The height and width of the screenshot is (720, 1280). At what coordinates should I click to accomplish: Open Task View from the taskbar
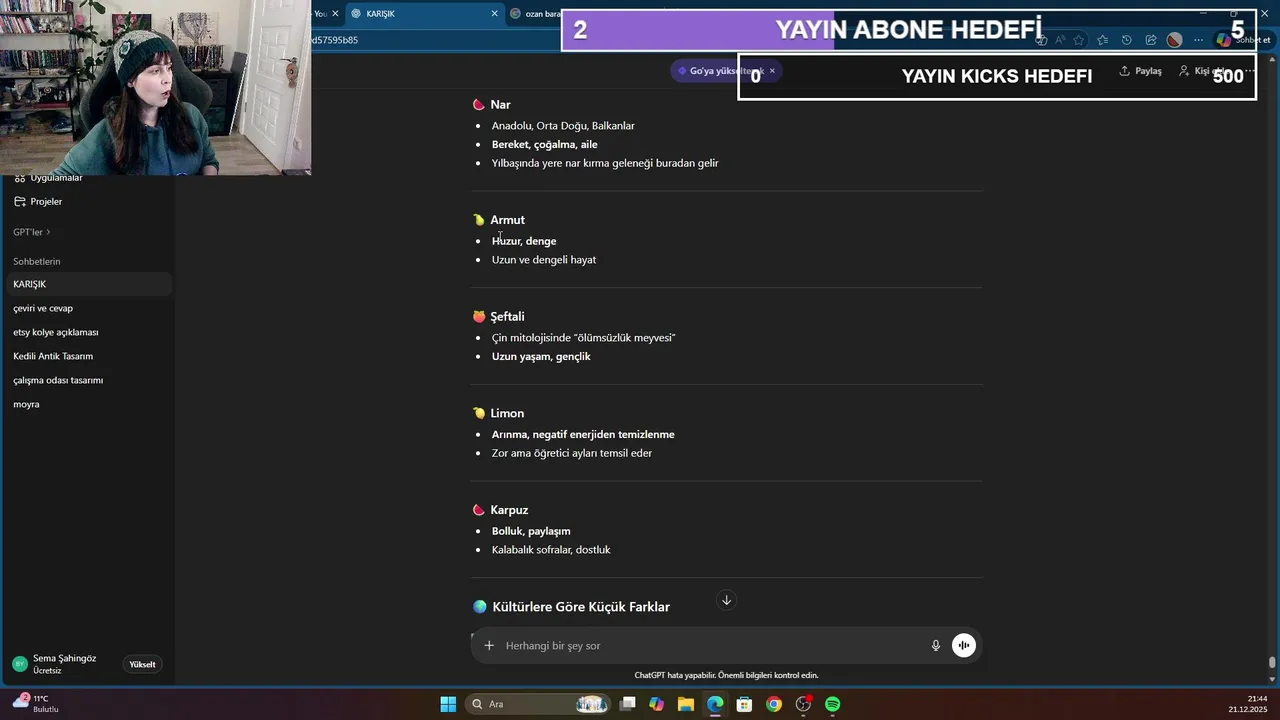627,704
